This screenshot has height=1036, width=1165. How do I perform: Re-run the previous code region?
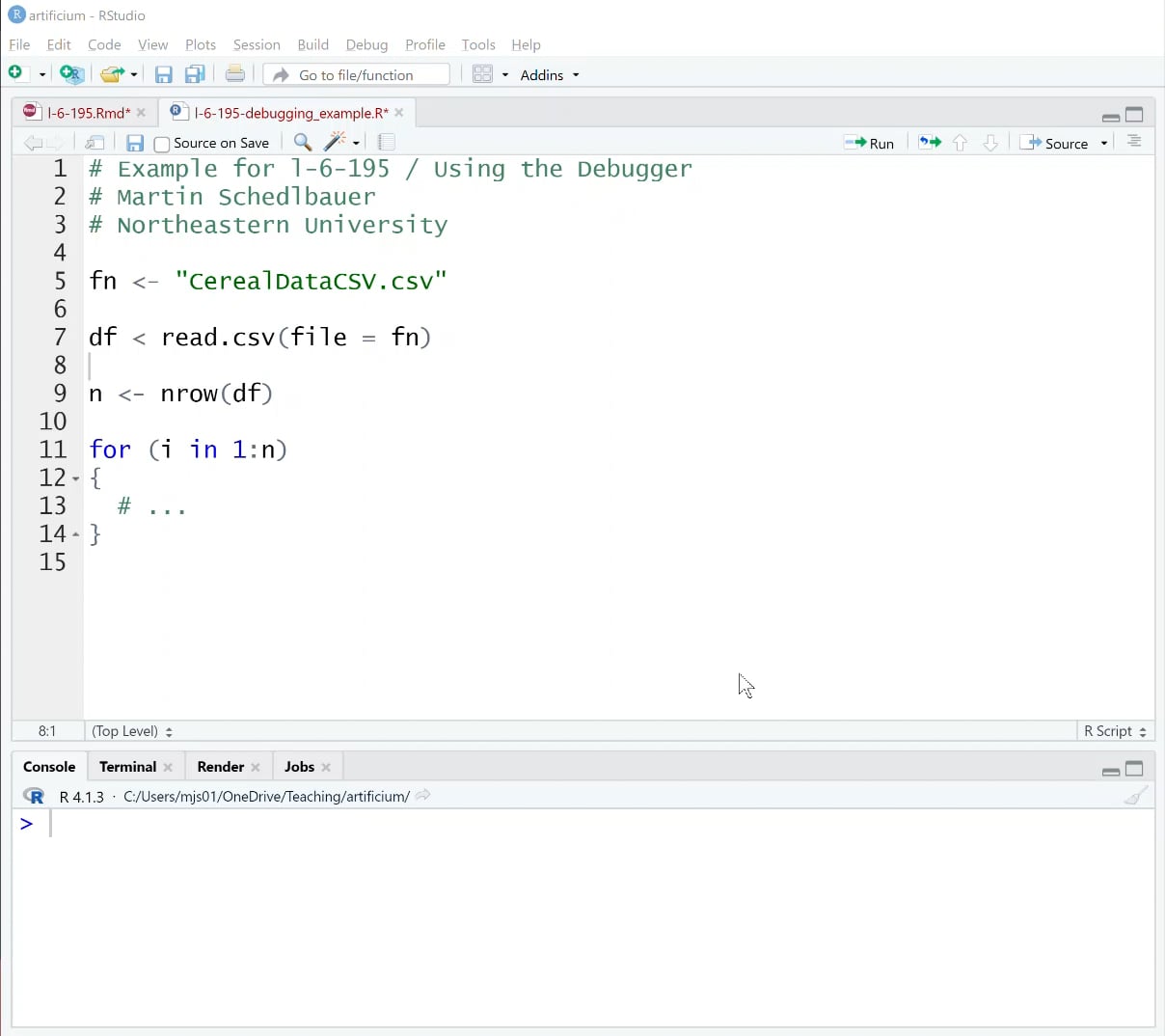pyautogui.click(x=930, y=143)
